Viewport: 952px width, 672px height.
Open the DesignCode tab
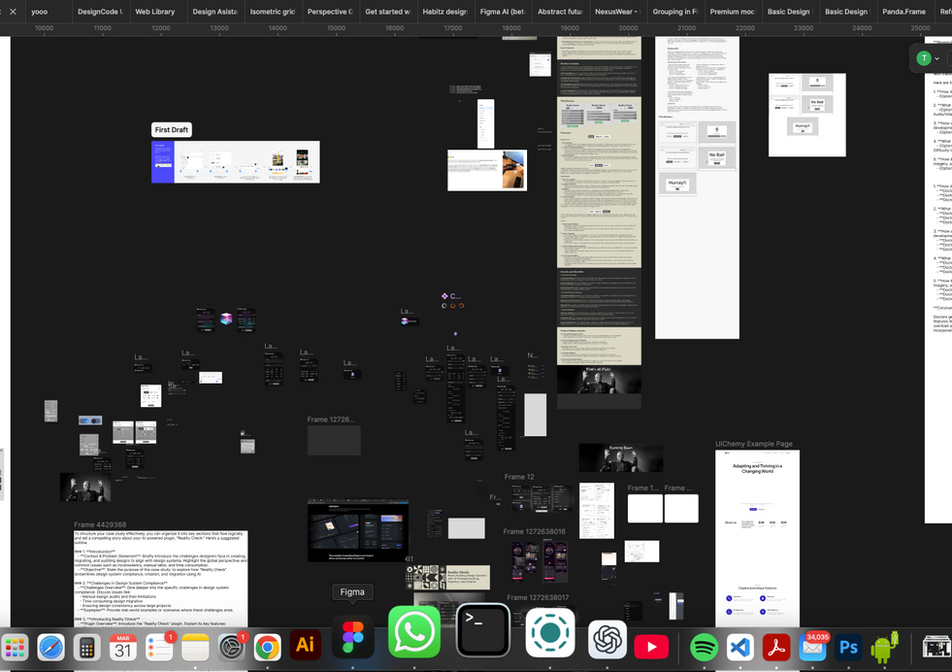click(101, 12)
